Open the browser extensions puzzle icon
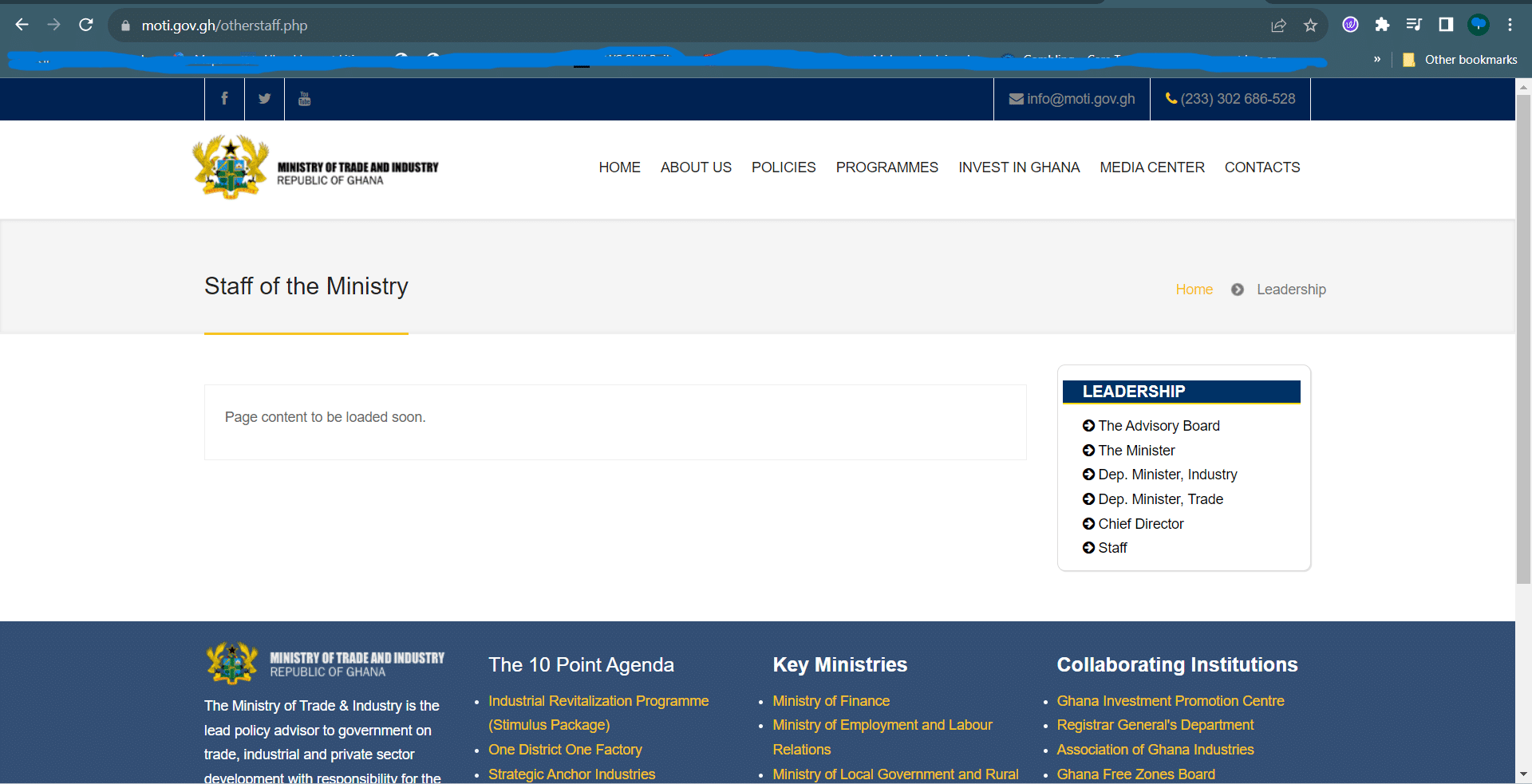This screenshot has width=1532, height=784. [x=1382, y=25]
